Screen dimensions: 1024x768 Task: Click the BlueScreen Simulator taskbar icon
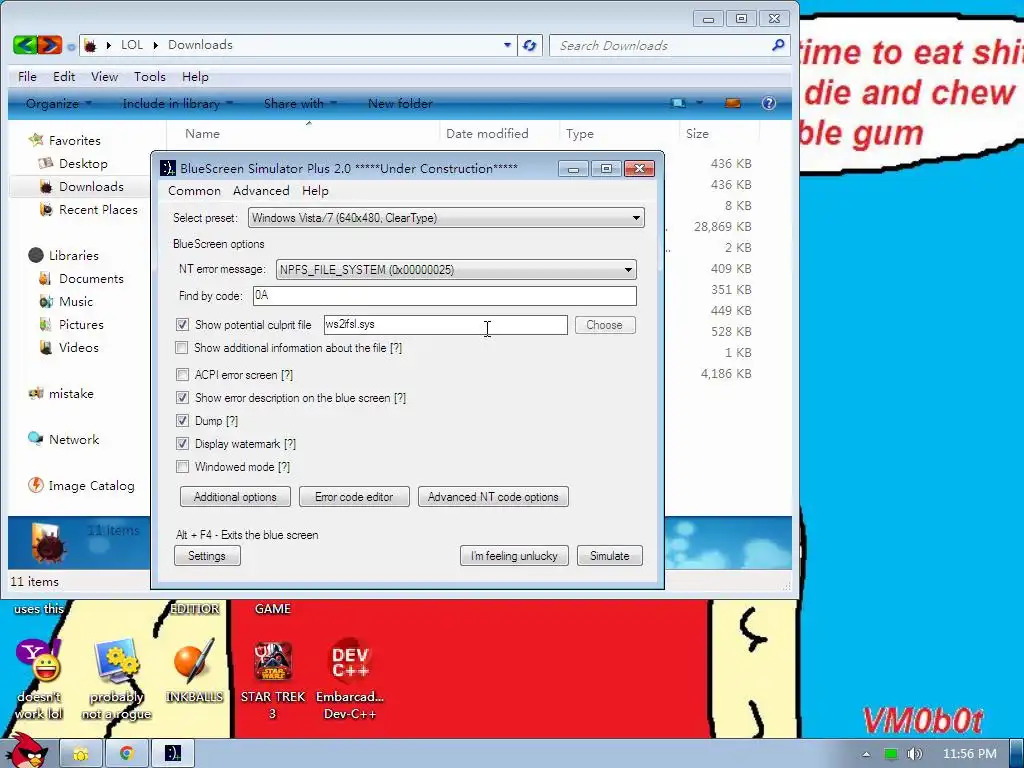[172, 754]
